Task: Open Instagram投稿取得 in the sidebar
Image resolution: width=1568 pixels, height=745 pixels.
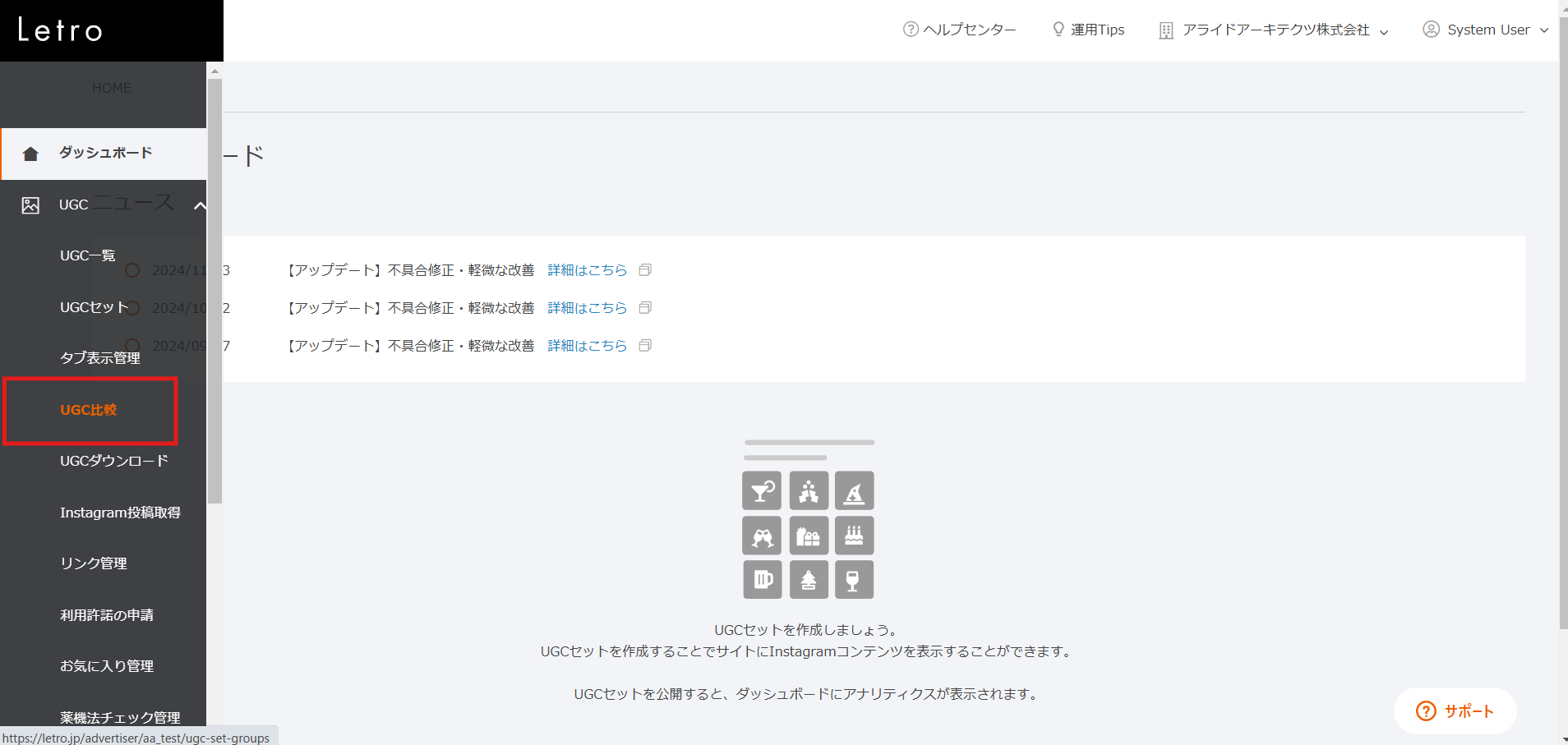Action: click(120, 512)
